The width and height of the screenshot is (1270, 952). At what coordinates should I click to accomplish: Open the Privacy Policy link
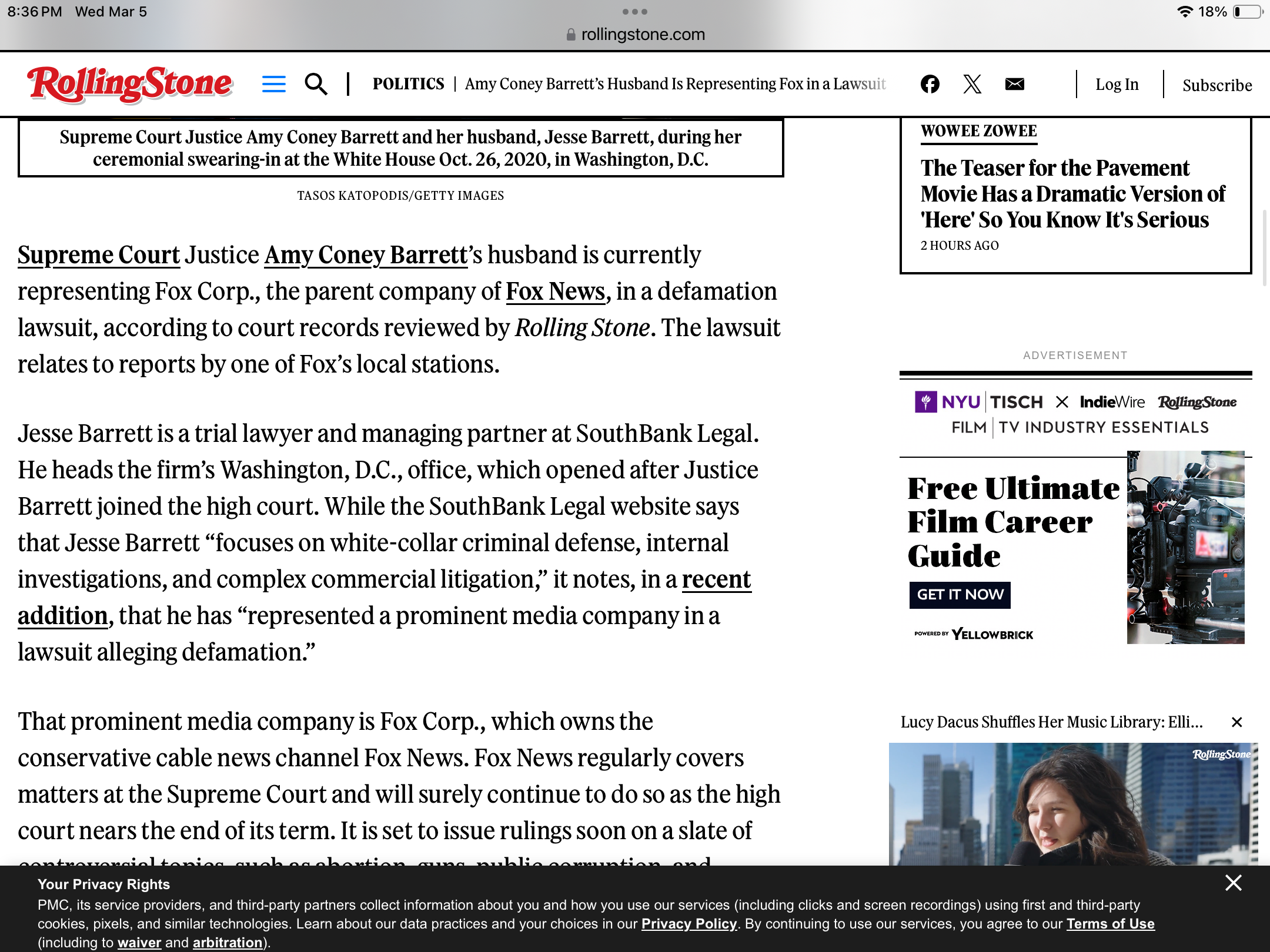(x=689, y=924)
